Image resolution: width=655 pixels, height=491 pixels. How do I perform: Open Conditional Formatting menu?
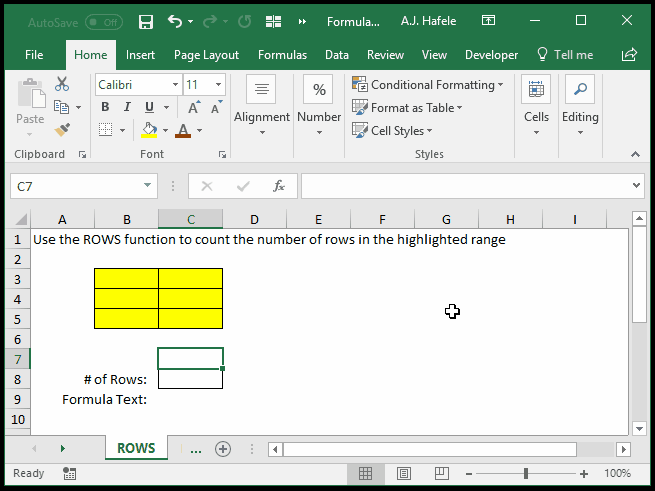[427, 85]
